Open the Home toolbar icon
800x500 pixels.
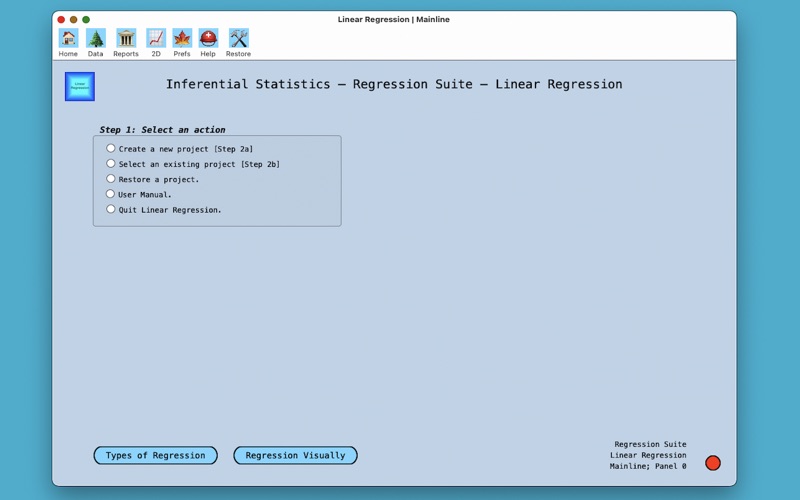pyautogui.click(x=68, y=38)
